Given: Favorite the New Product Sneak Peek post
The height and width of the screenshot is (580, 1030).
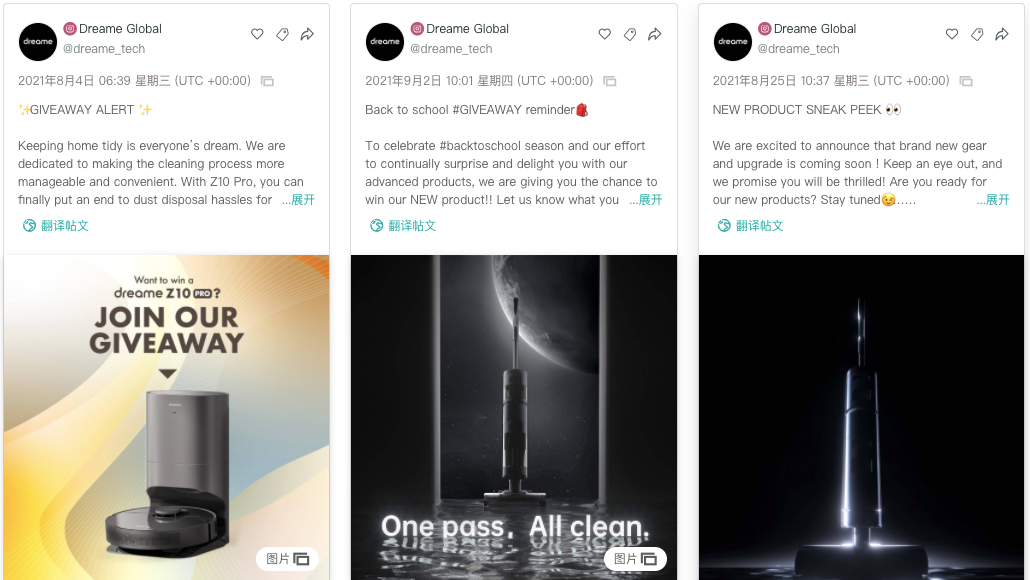Looking at the screenshot, I should pos(952,34).
